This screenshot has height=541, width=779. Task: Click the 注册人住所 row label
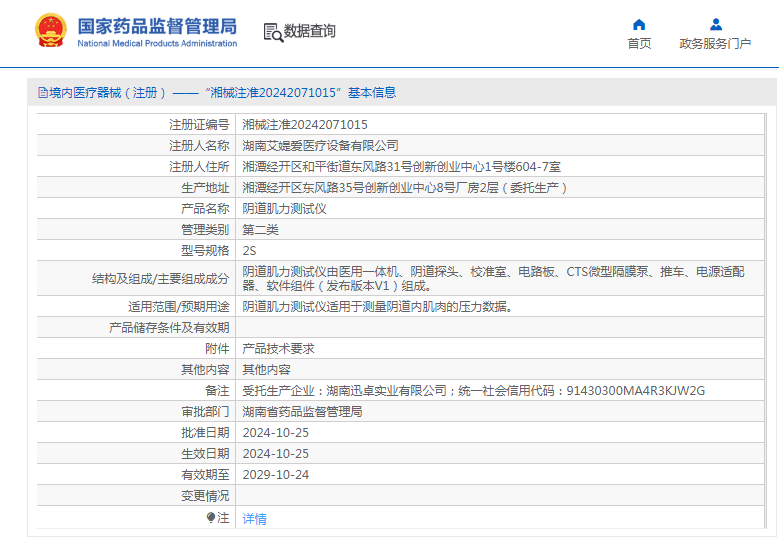pyautogui.click(x=199, y=166)
